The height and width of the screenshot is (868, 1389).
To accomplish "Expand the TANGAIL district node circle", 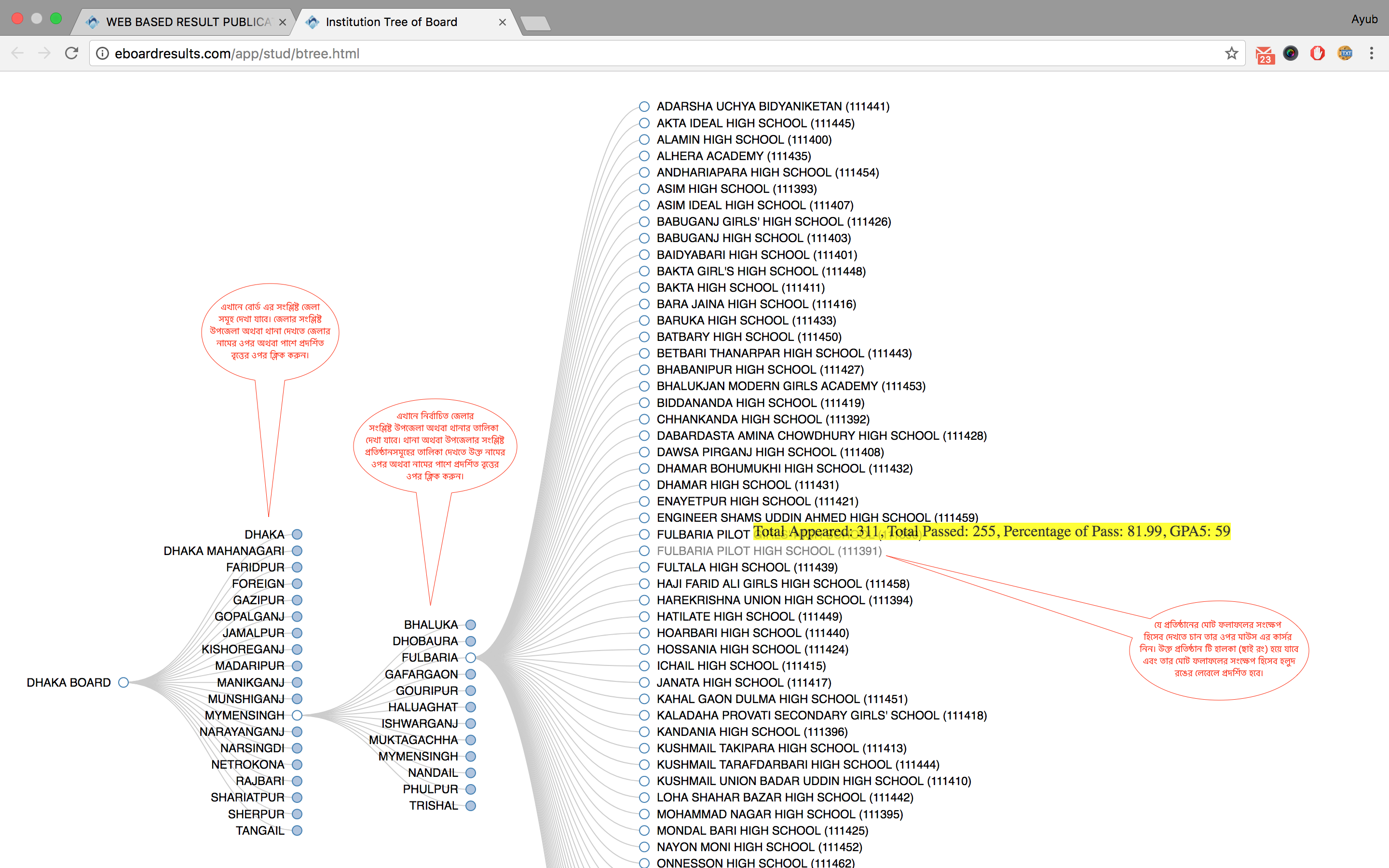I will (x=297, y=830).
